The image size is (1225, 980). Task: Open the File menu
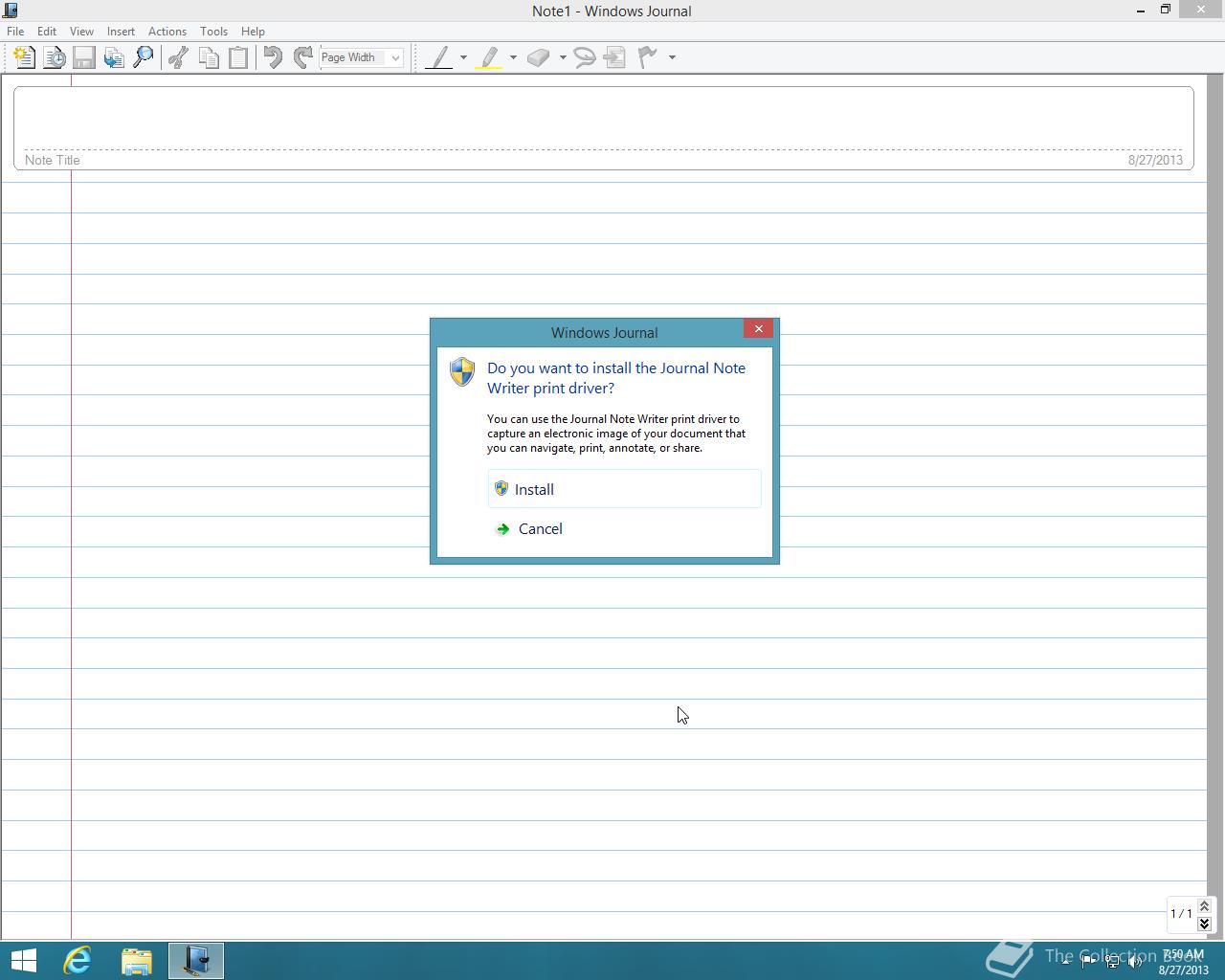pyautogui.click(x=15, y=32)
